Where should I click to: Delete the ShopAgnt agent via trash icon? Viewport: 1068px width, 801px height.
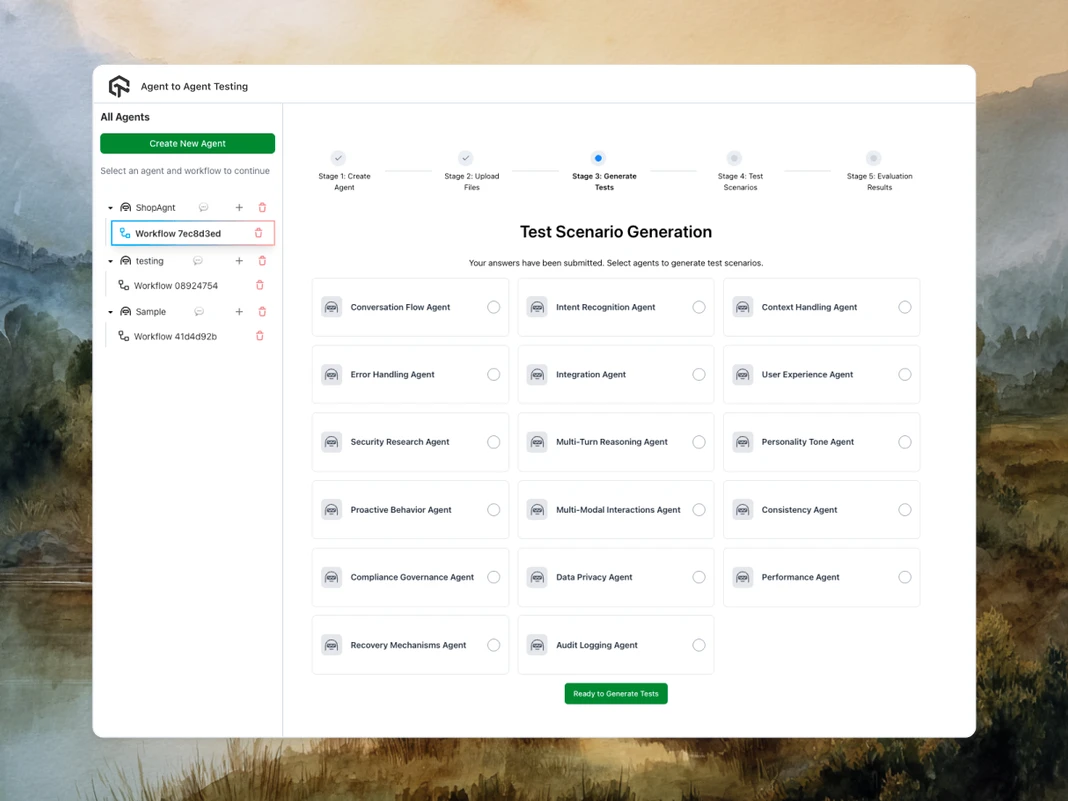pos(262,208)
